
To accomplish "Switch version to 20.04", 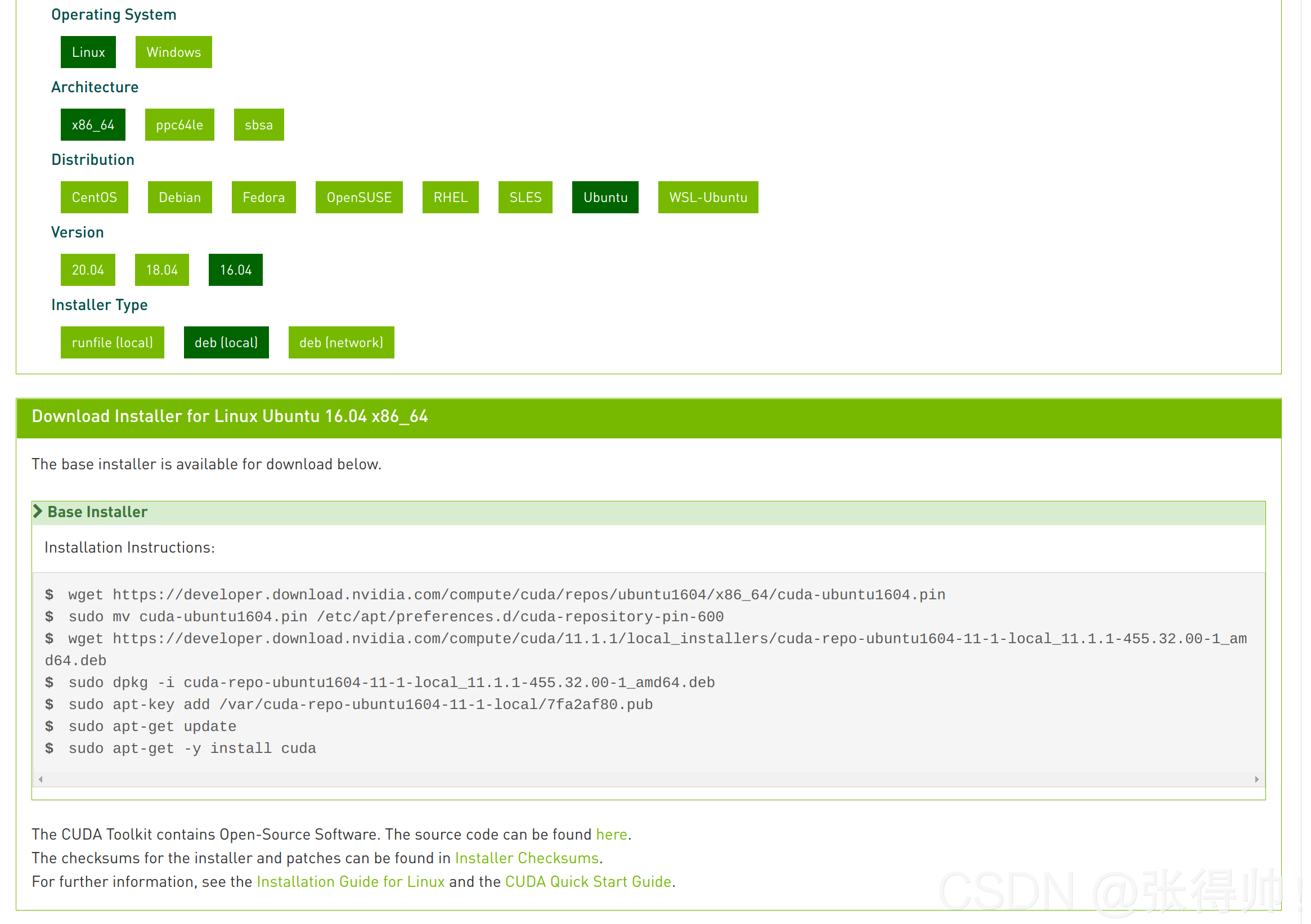I will coord(88,270).
